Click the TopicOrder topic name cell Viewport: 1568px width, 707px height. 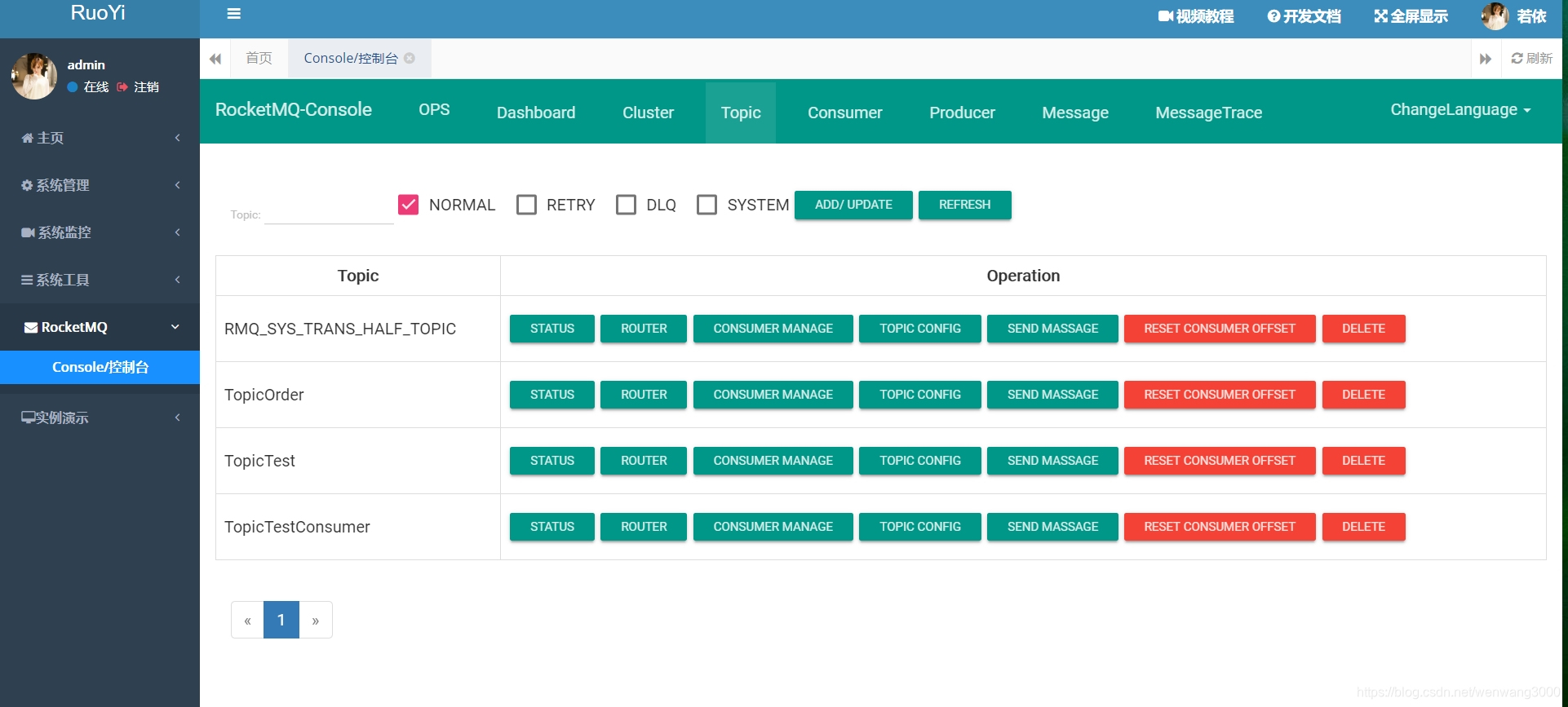[358, 395]
